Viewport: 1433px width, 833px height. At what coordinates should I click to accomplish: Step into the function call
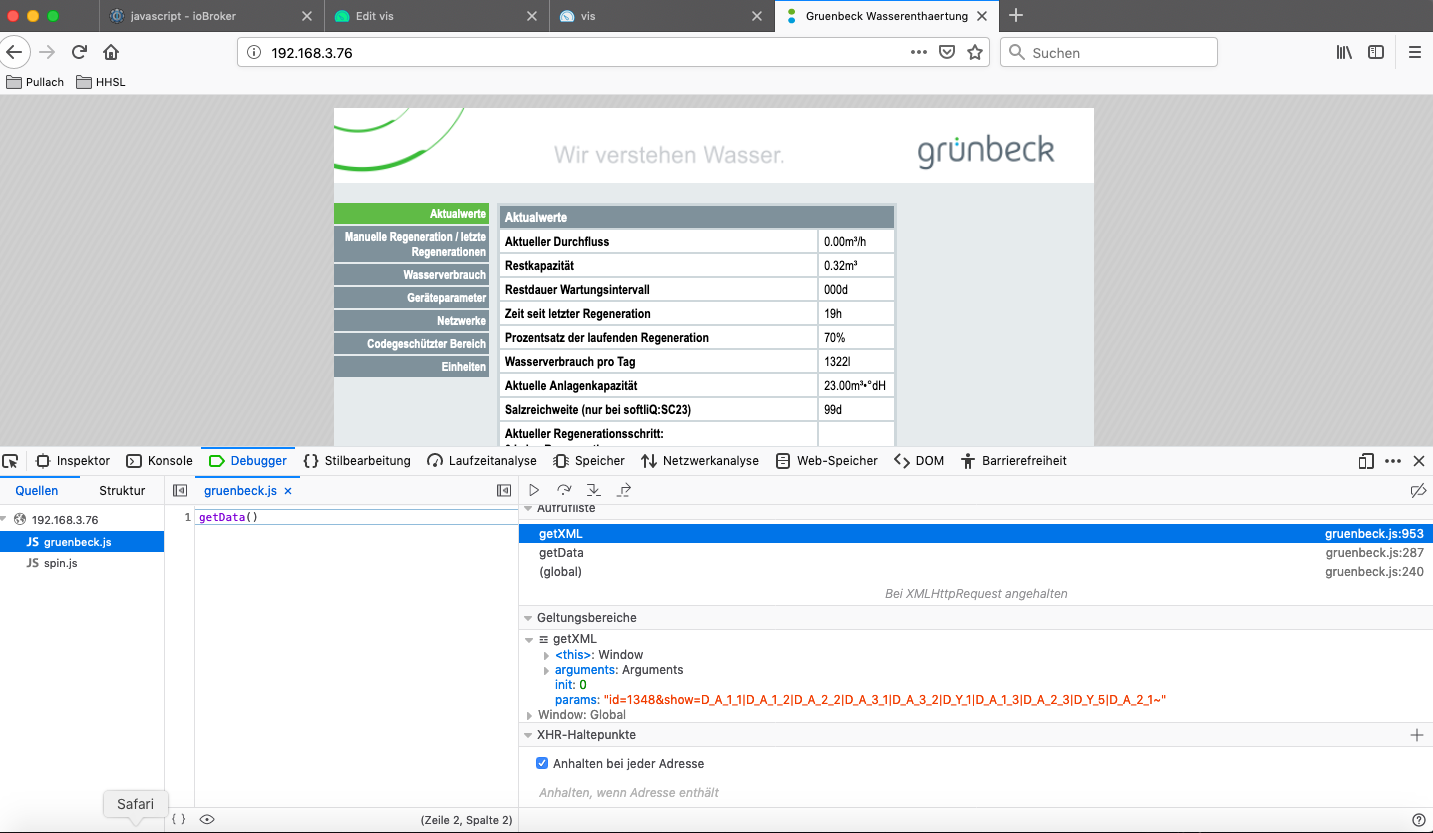tap(594, 490)
